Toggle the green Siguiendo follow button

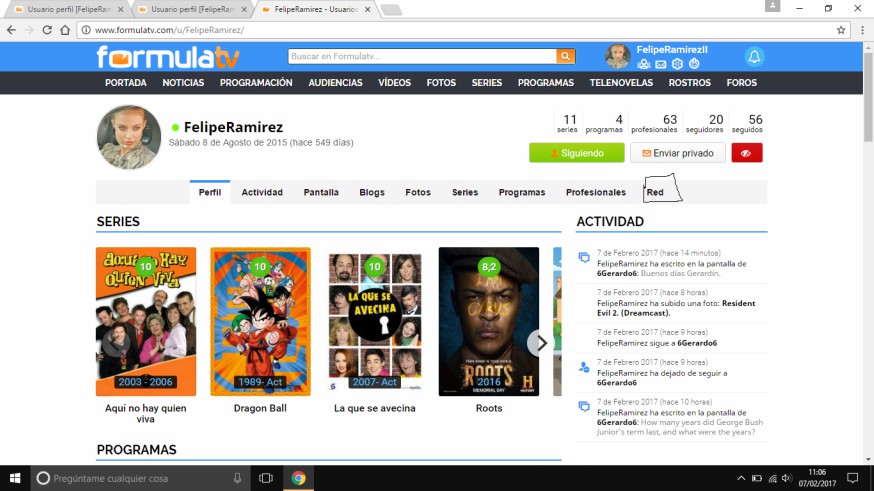576,153
